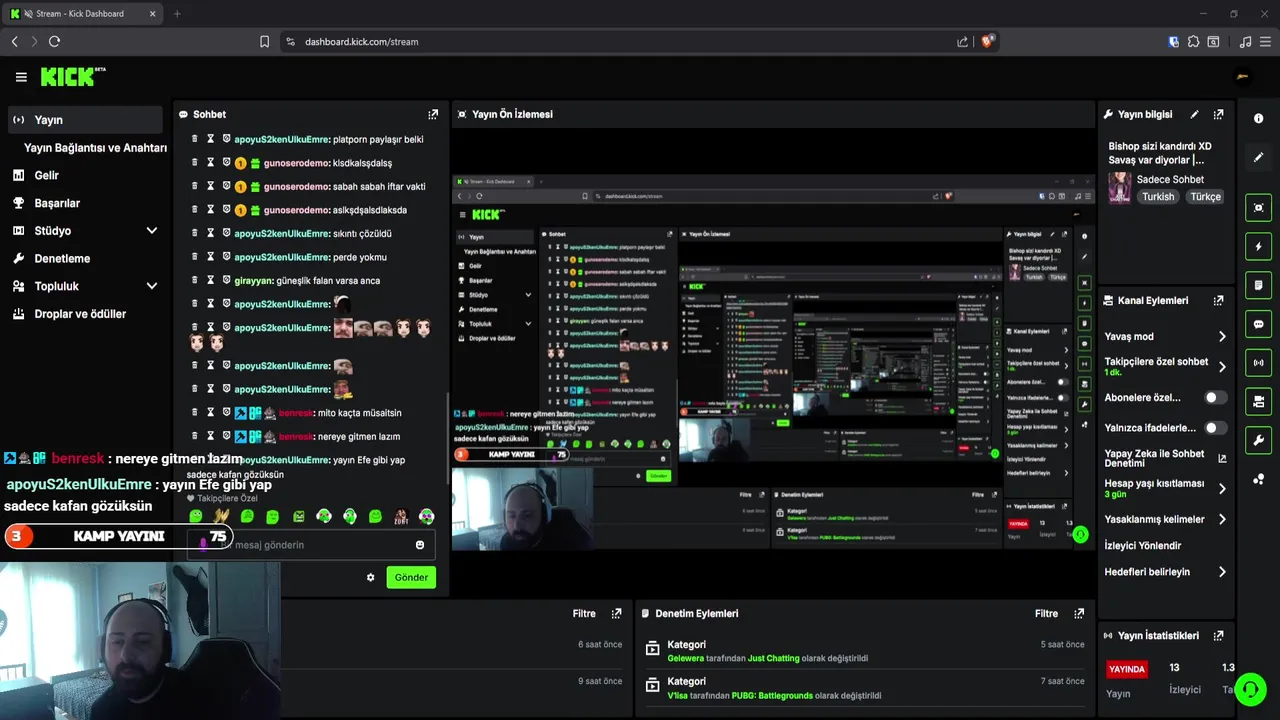Delete the message 'platporn paylaşır belki'
1280x720 pixels.
pos(195,139)
